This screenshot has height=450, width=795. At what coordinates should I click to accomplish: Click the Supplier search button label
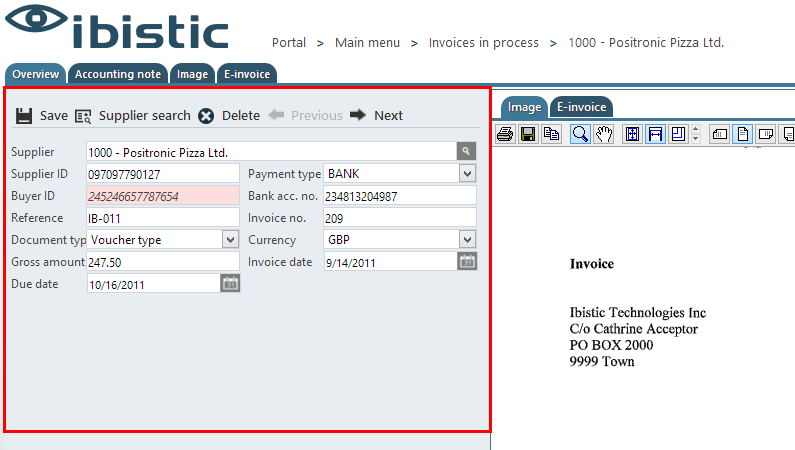click(144, 116)
